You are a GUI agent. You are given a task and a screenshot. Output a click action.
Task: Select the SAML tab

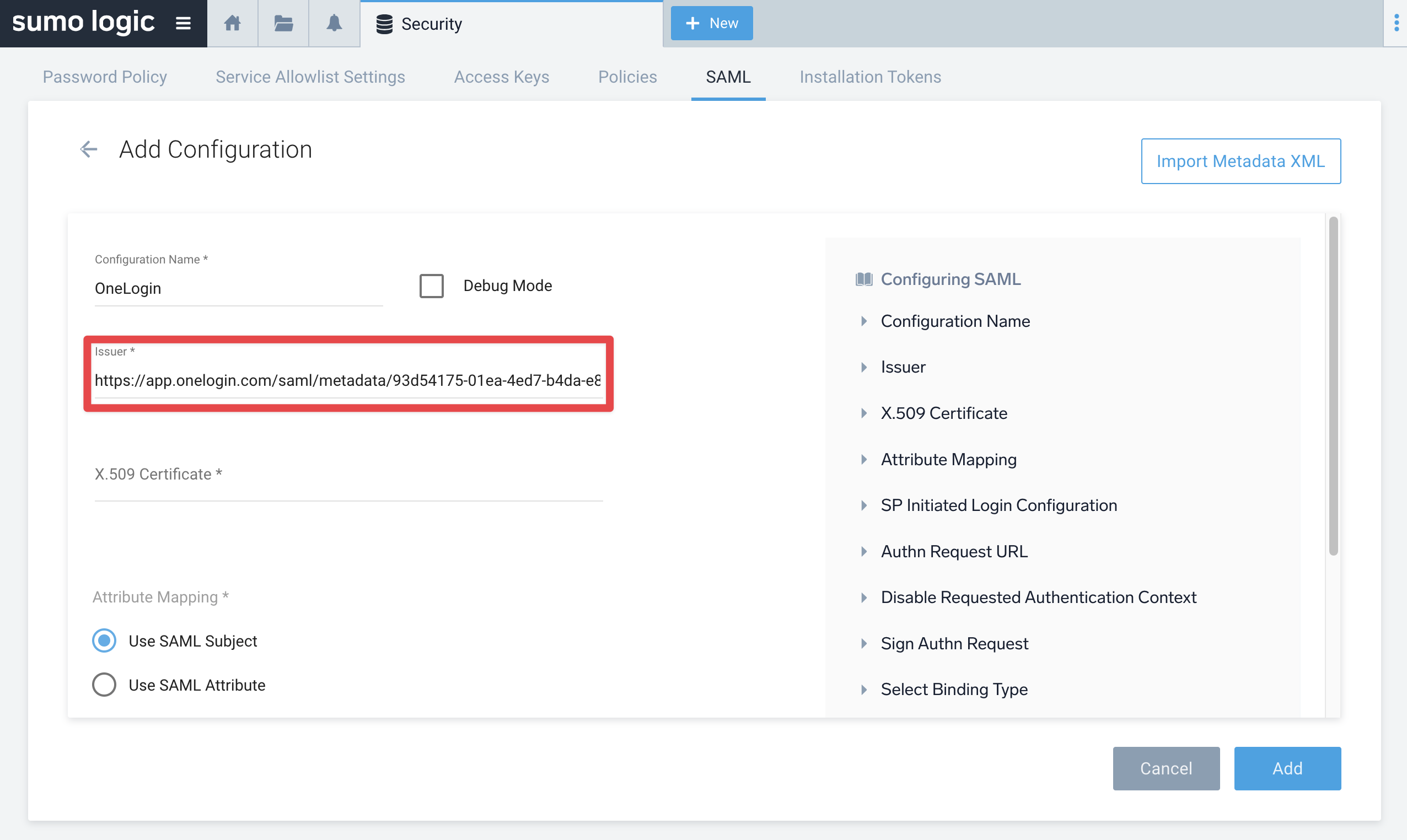click(x=728, y=77)
